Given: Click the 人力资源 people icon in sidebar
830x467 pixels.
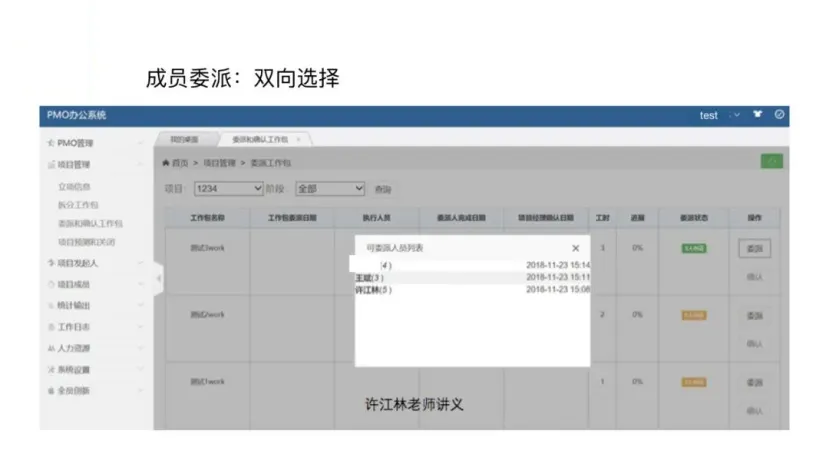Looking at the screenshot, I should [51, 348].
